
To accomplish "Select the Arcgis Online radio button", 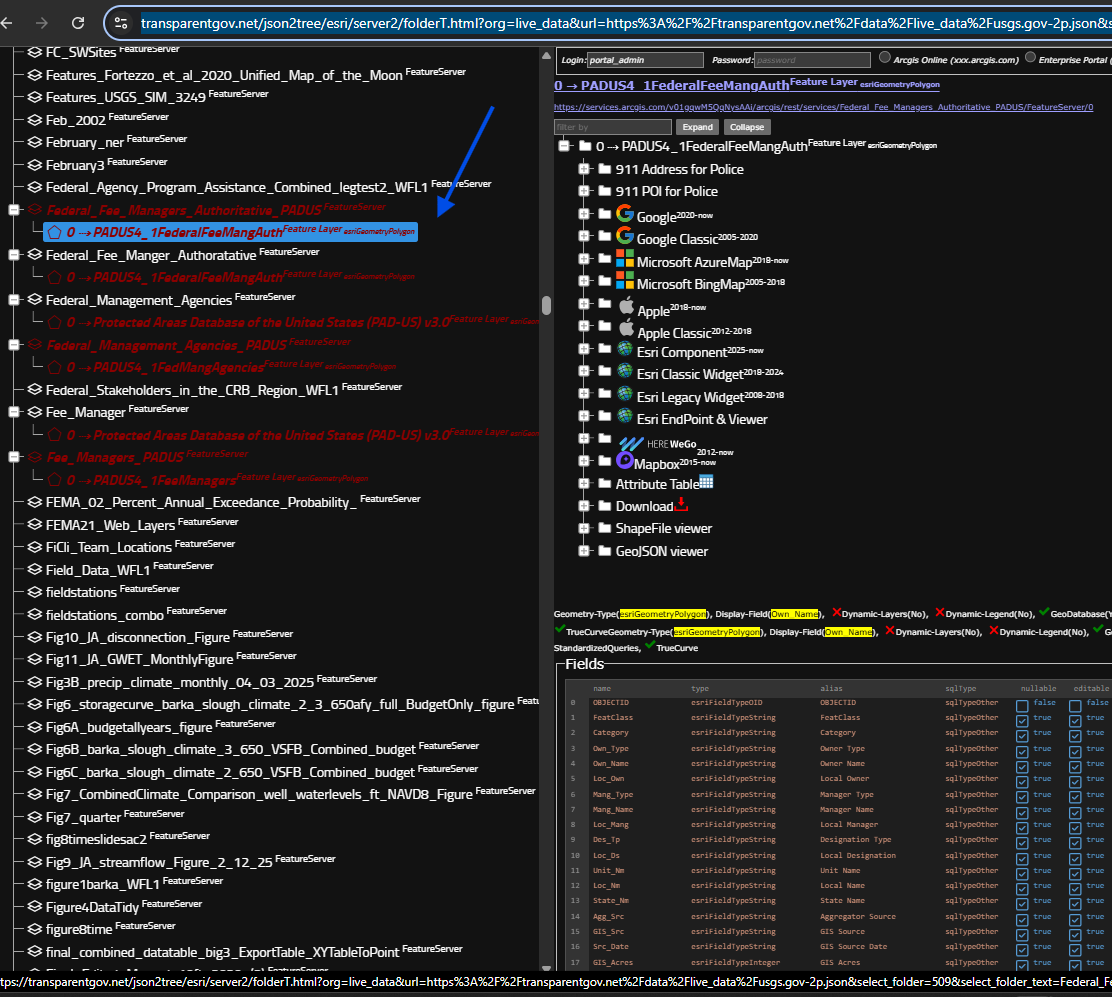I will (885, 58).
